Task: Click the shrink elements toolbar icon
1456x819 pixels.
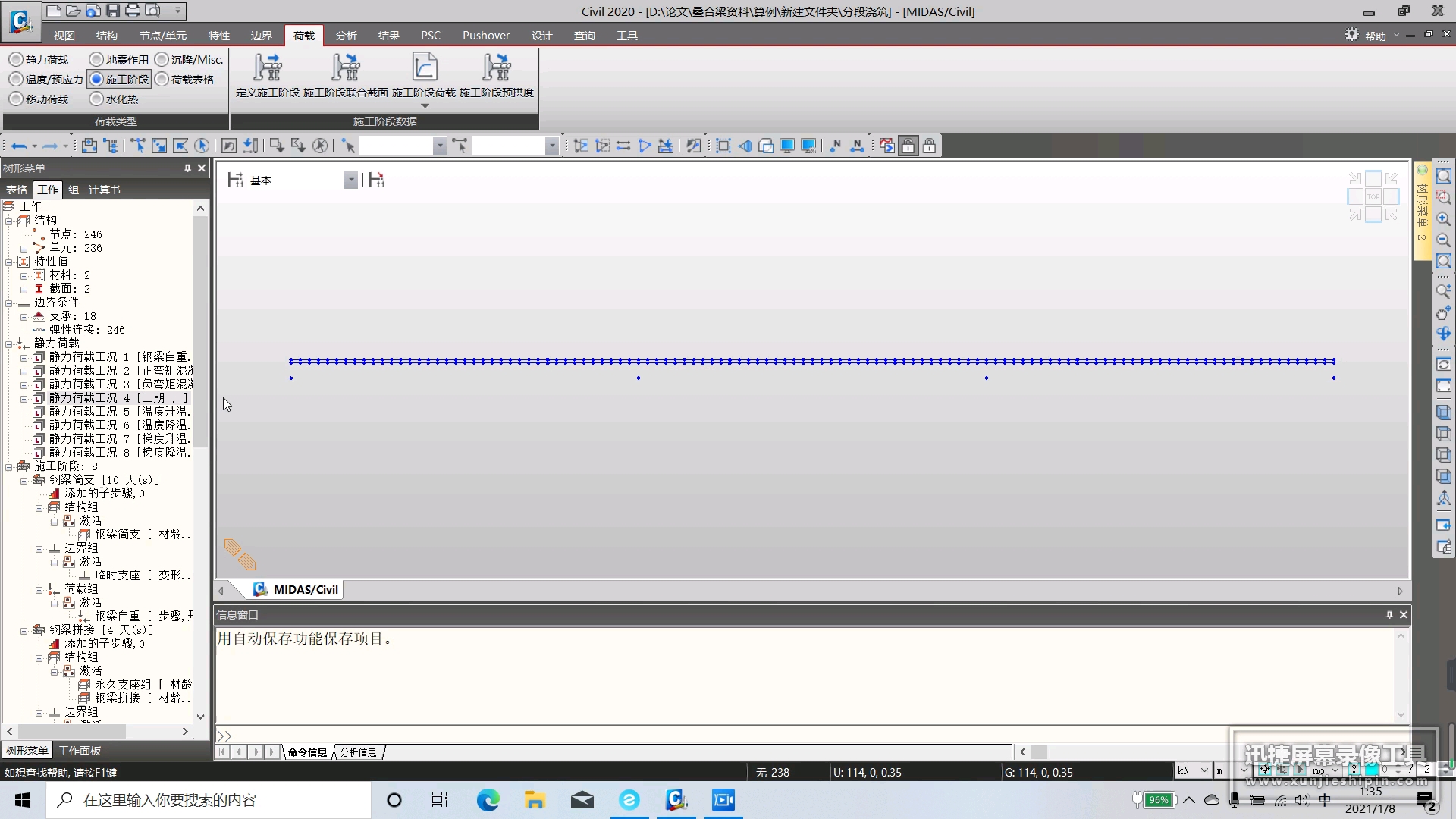Action: 723,146
